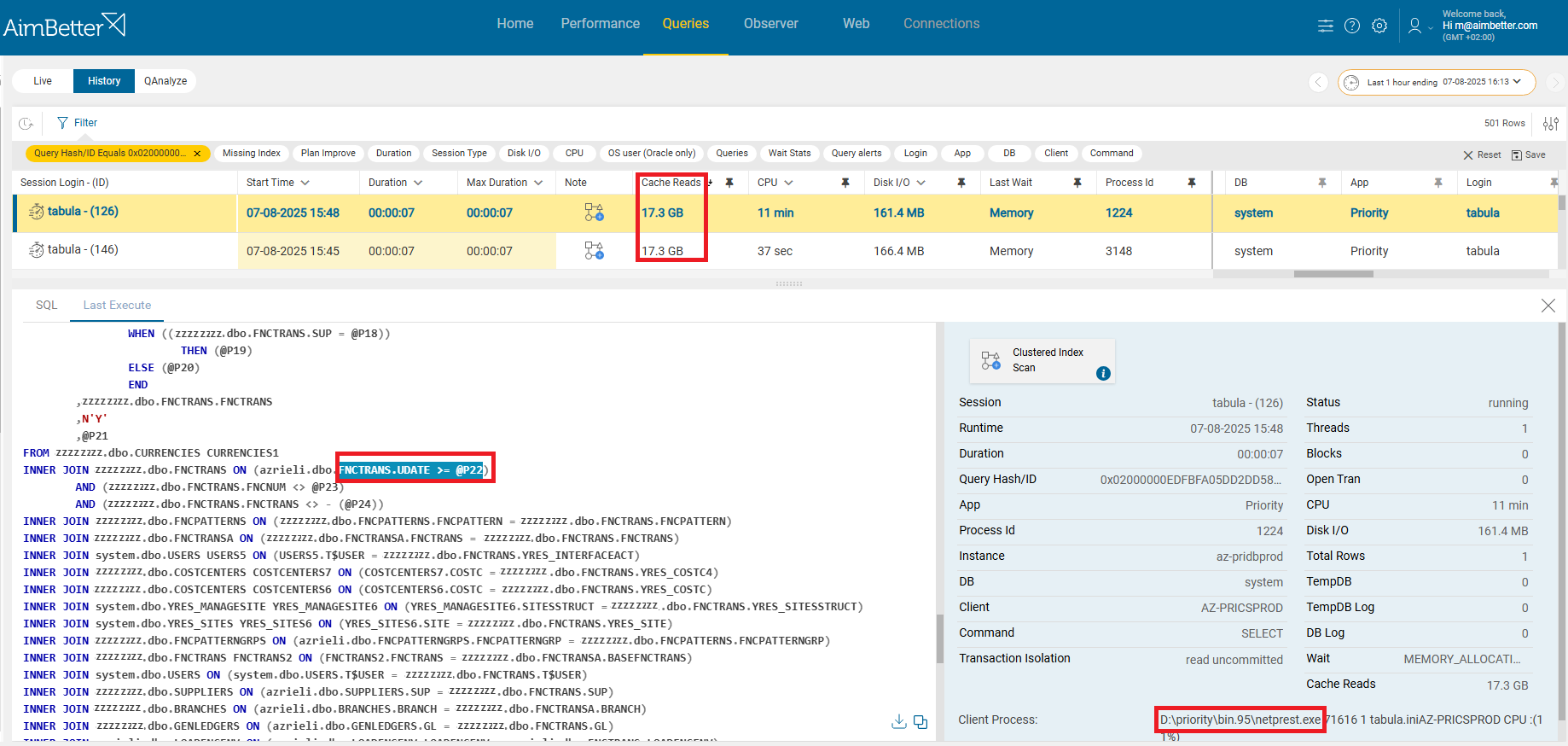Image resolution: width=1568 pixels, height=746 pixels.
Task: Click the panel splitter grip handle
Action: (789, 283)
